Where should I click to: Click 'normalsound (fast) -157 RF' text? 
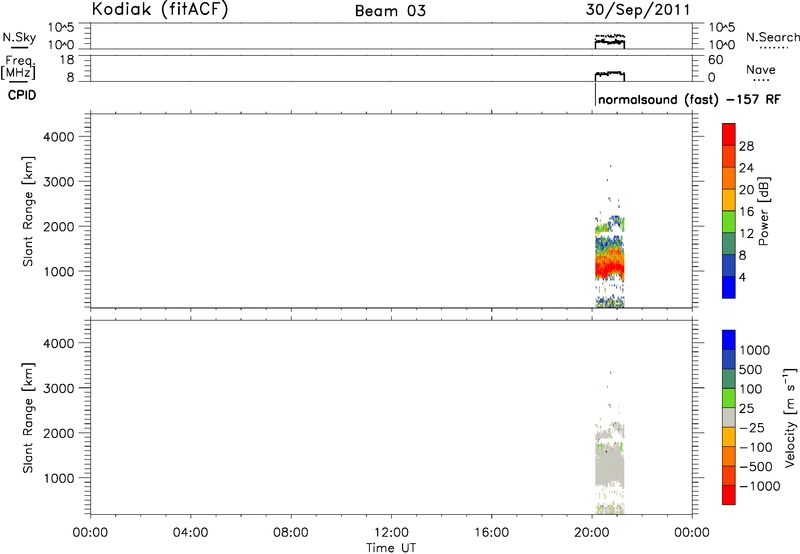689,99
